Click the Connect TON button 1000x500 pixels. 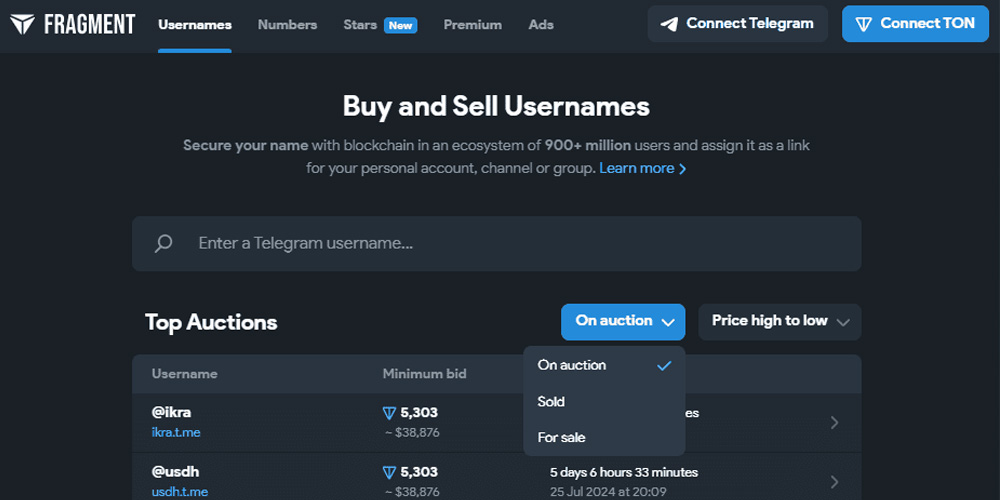(915, 24)
